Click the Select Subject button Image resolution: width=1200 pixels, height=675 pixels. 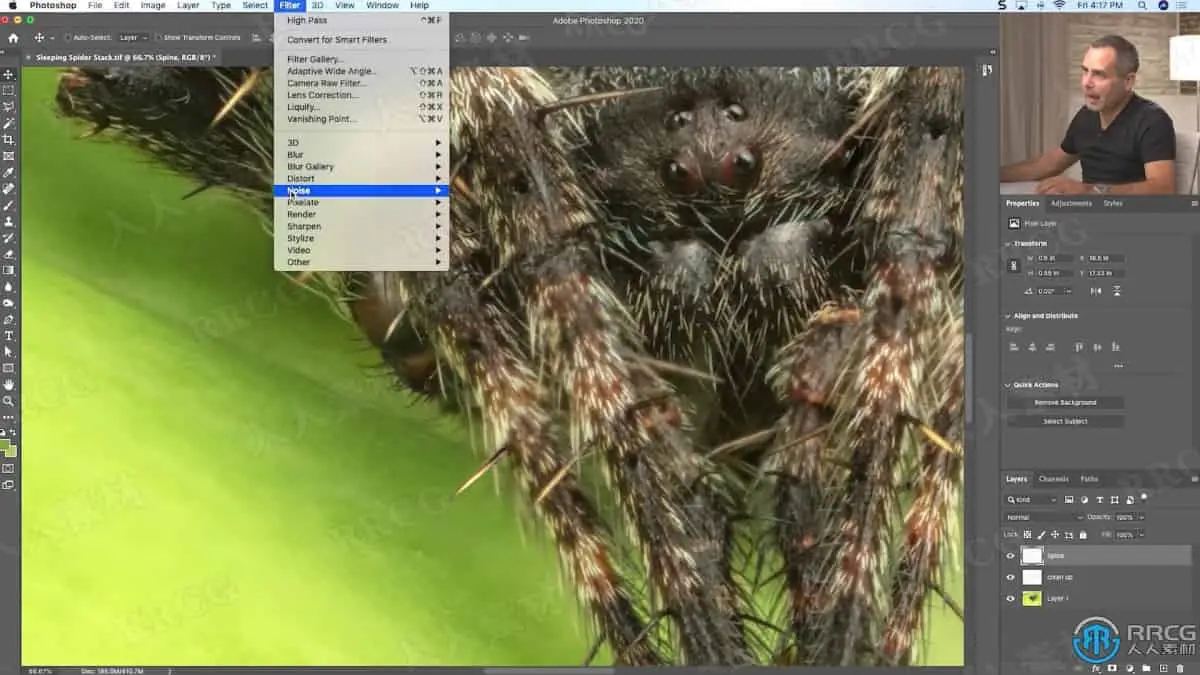tap(1065, 422)
